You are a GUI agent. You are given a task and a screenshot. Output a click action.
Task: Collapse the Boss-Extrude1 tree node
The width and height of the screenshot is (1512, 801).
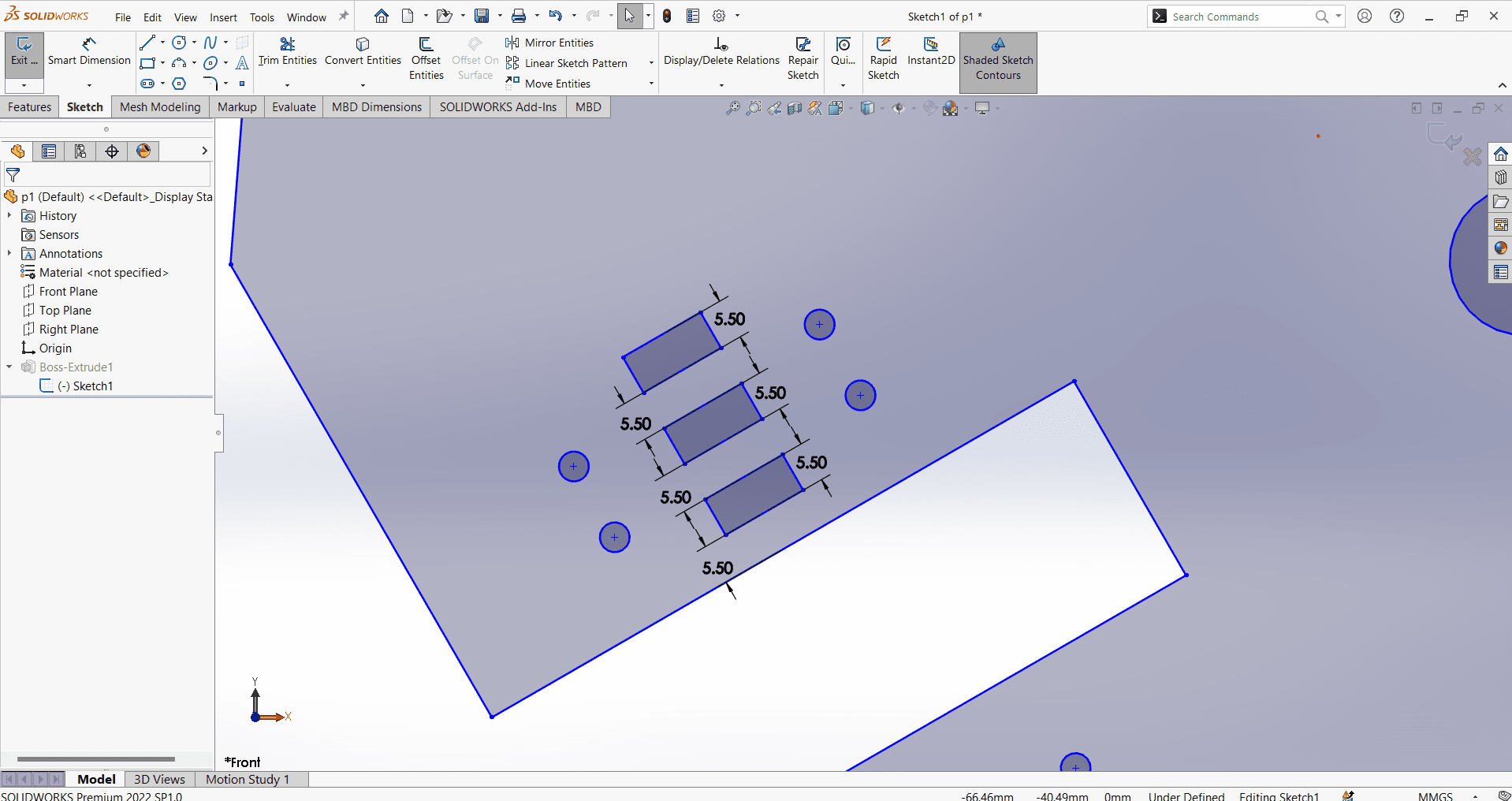point(9,367)
